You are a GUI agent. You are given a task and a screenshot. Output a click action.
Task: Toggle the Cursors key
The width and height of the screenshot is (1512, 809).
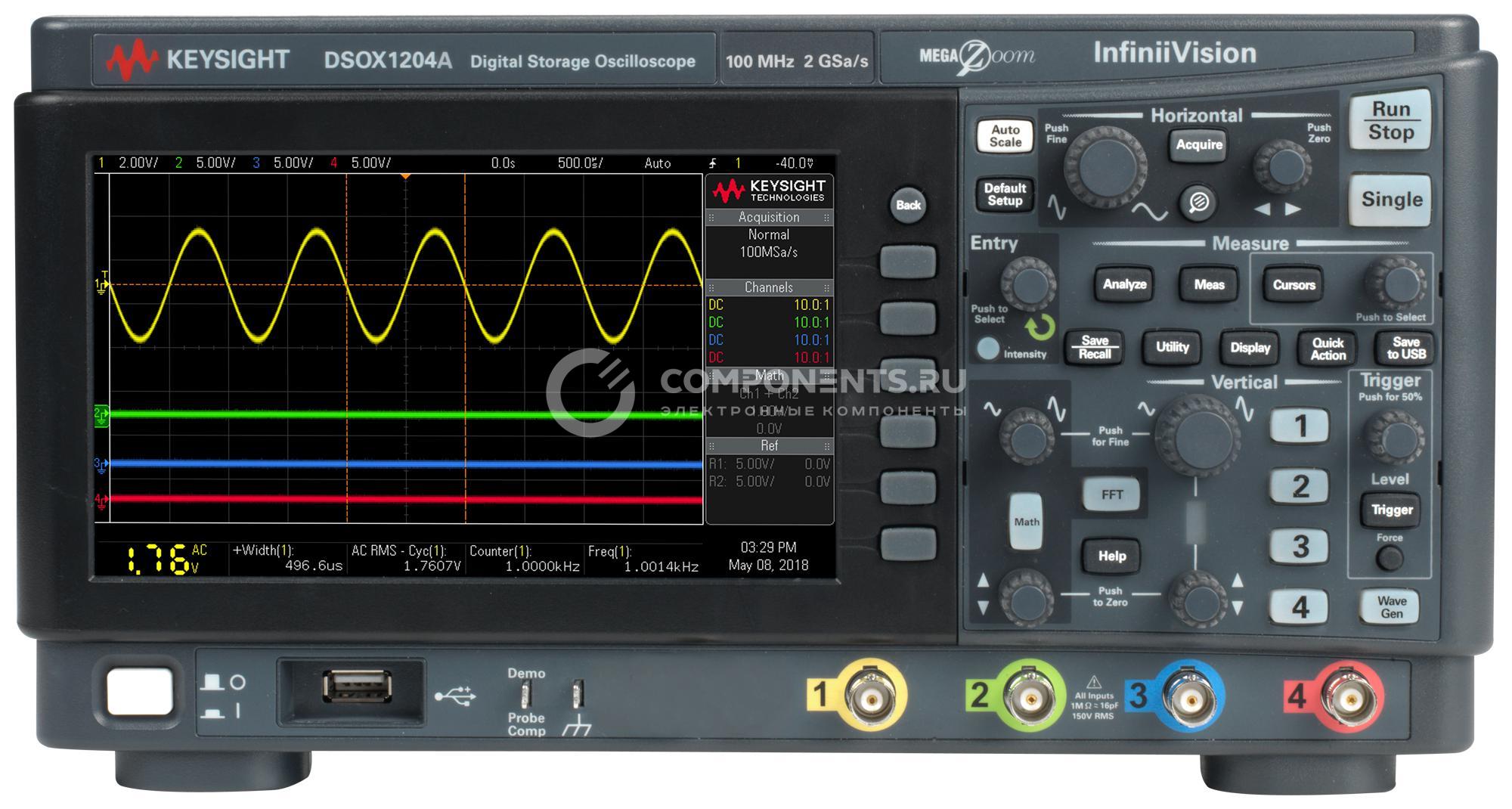[1294, 285]
